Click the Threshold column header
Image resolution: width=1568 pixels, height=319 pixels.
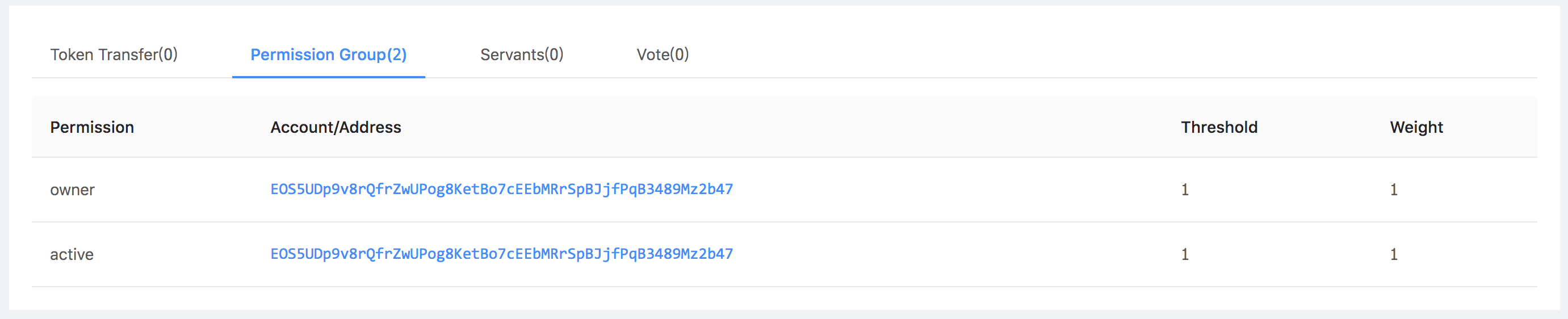pyautogui.click(x=1219, y=127)
